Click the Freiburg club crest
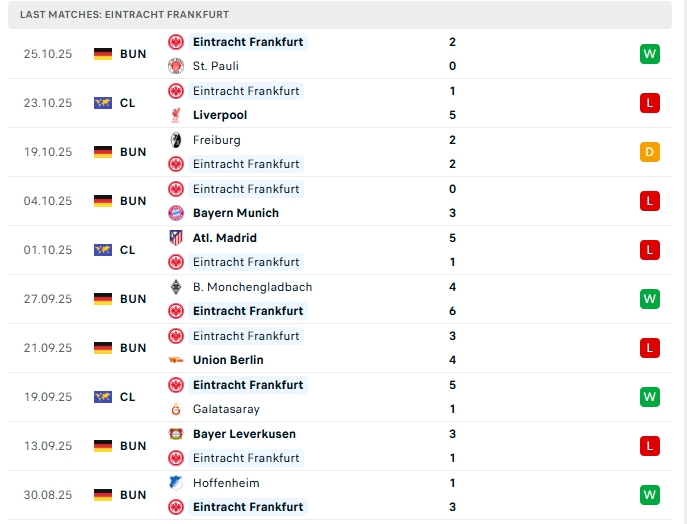 176,140
